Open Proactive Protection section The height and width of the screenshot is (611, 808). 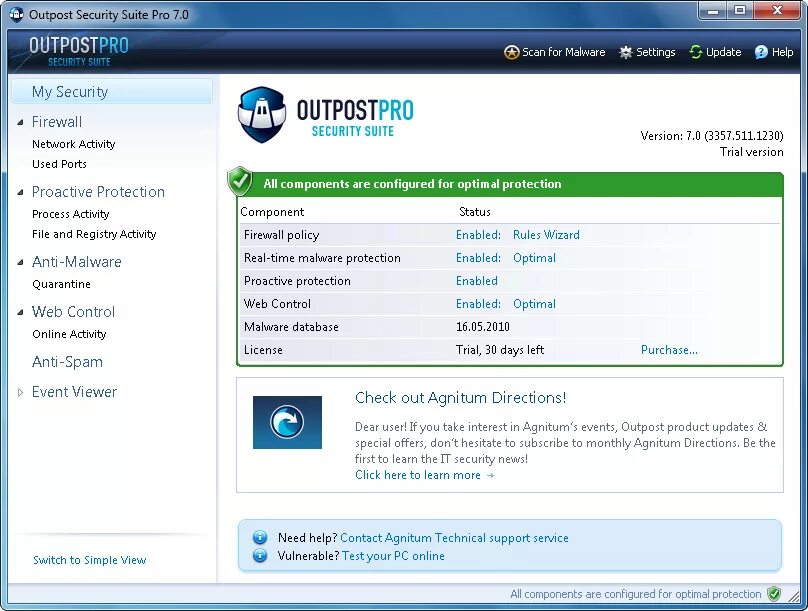(98, 192)
